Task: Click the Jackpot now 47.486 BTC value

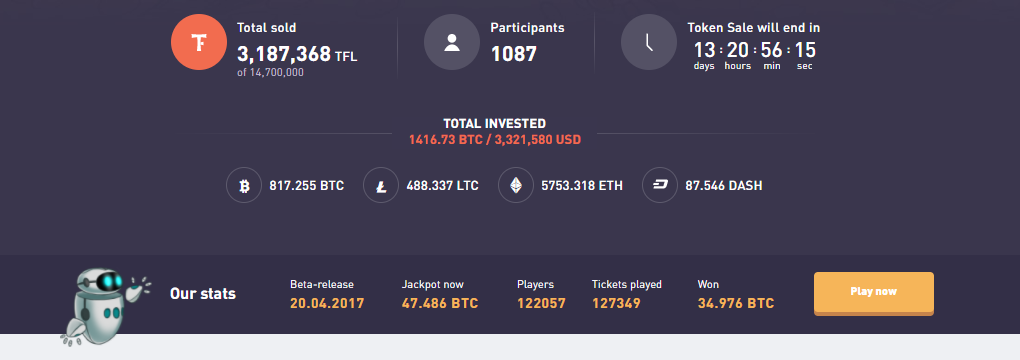Action: coord(440,303)
